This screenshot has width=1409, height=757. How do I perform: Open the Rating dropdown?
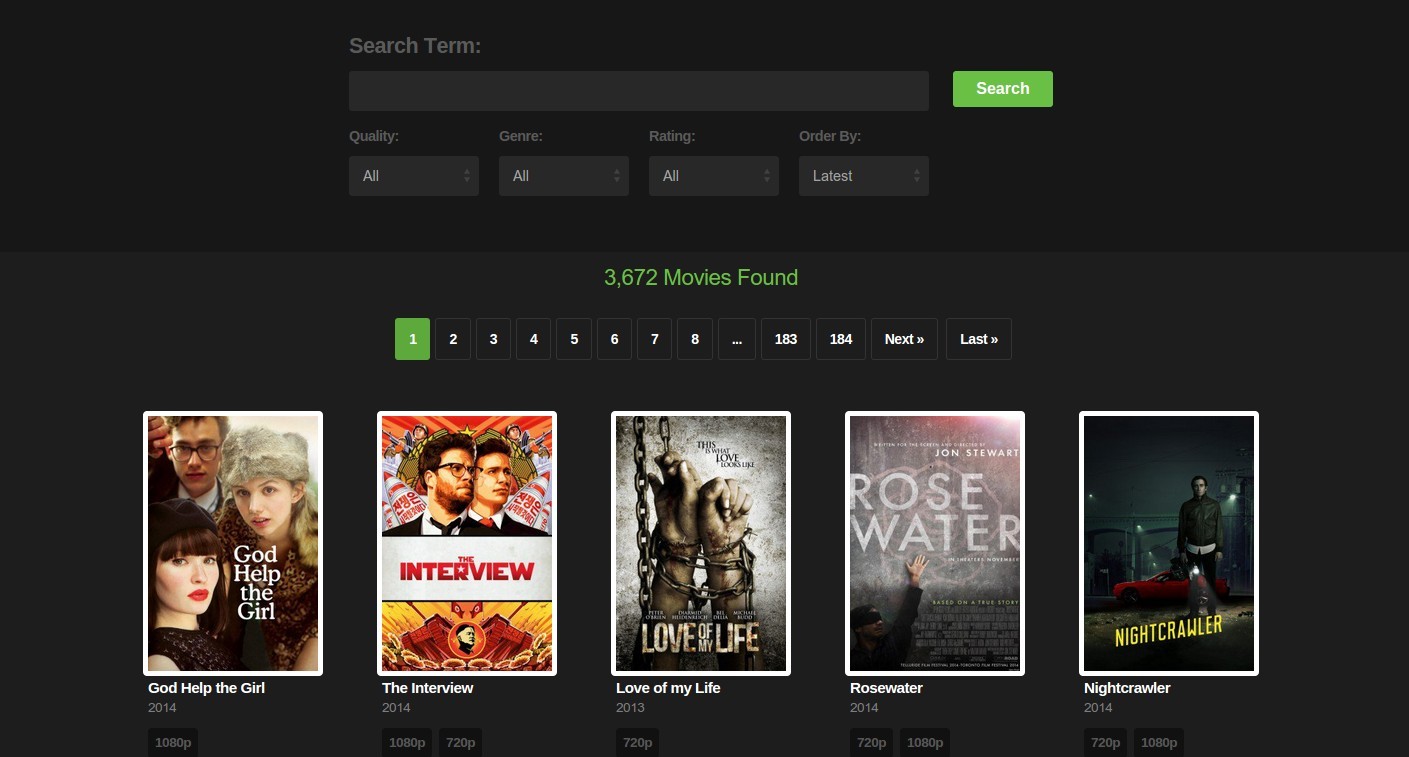click(714, 176)
